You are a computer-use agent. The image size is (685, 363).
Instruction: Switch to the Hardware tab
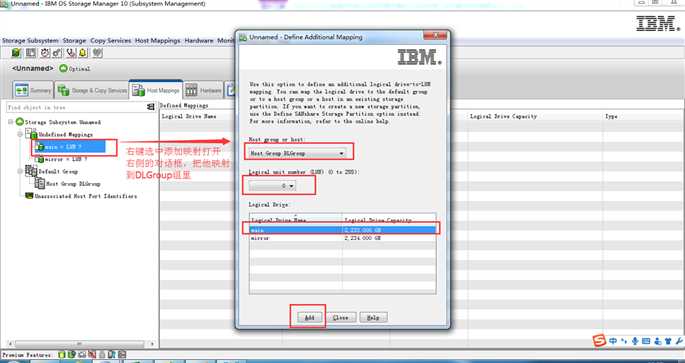point(204,90)
